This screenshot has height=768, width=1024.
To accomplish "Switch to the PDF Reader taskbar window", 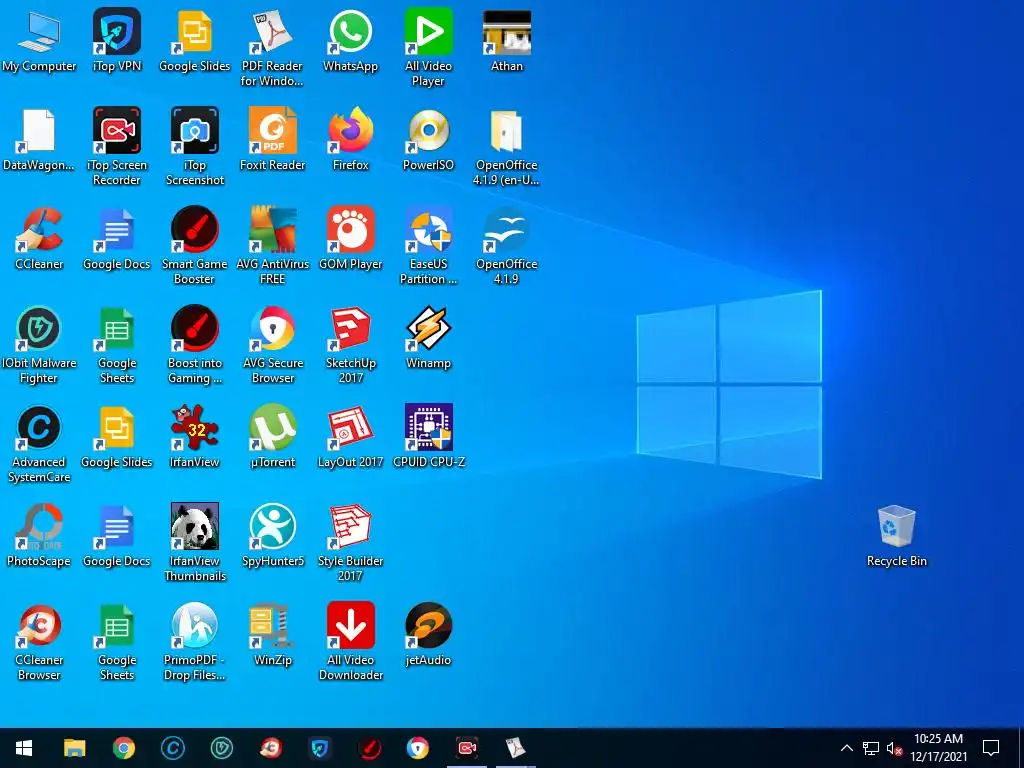I will click(516, 748).
